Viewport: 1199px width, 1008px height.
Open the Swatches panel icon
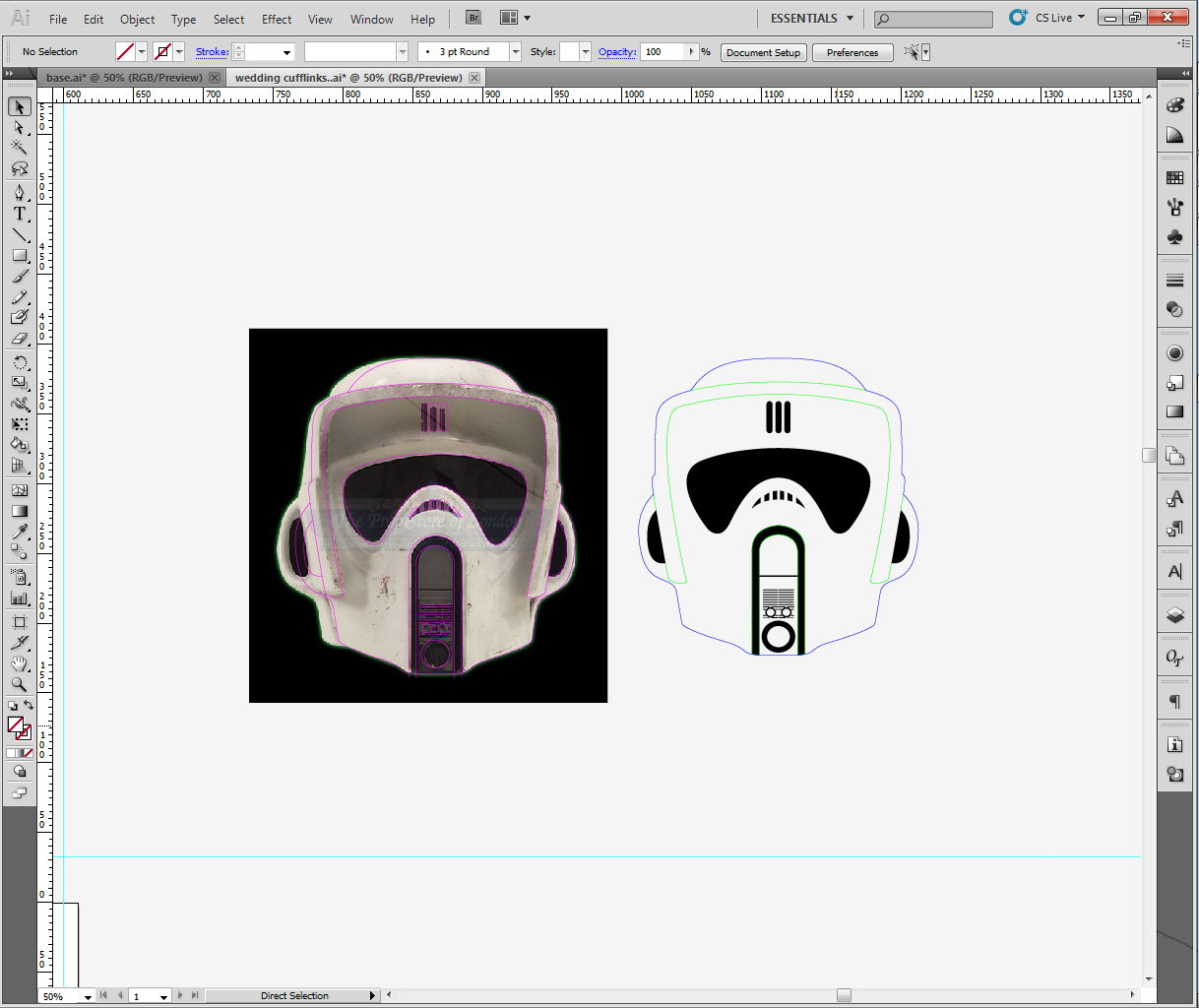pos(1174,178)
